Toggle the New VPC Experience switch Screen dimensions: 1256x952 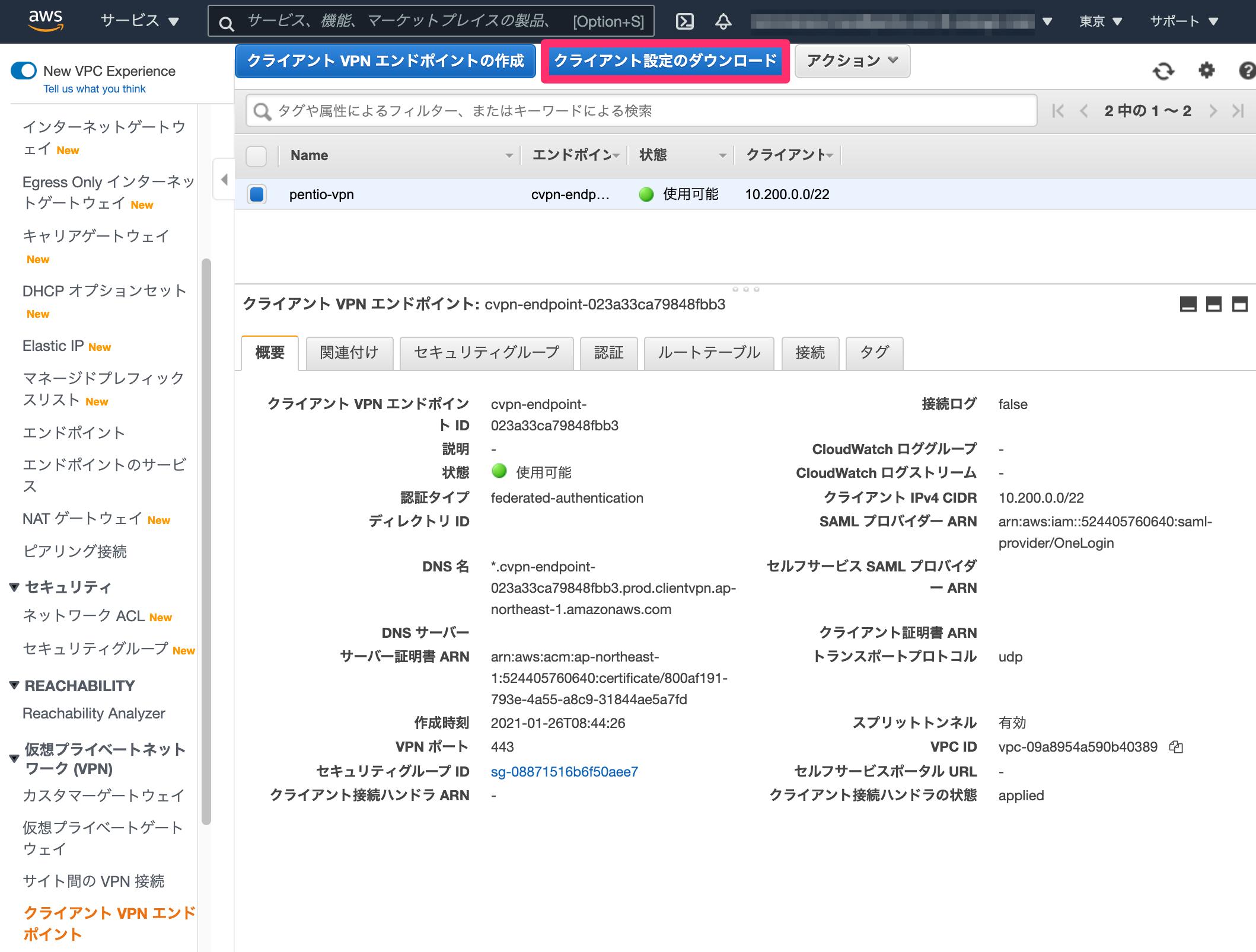click(24, 71)
